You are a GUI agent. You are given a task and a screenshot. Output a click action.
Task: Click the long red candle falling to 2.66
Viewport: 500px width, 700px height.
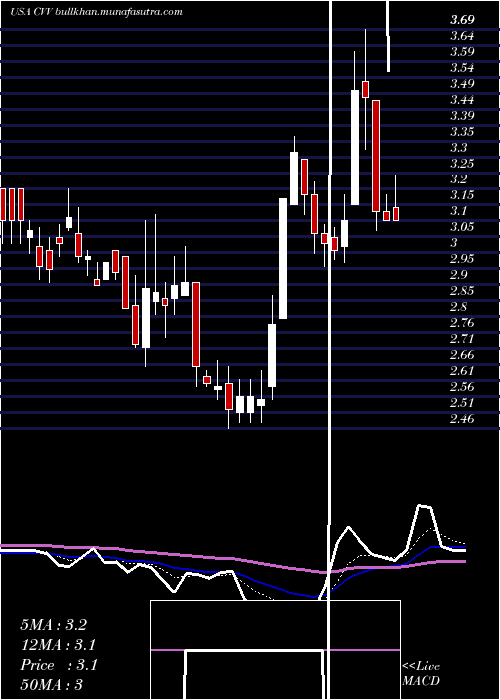point(196,325)
